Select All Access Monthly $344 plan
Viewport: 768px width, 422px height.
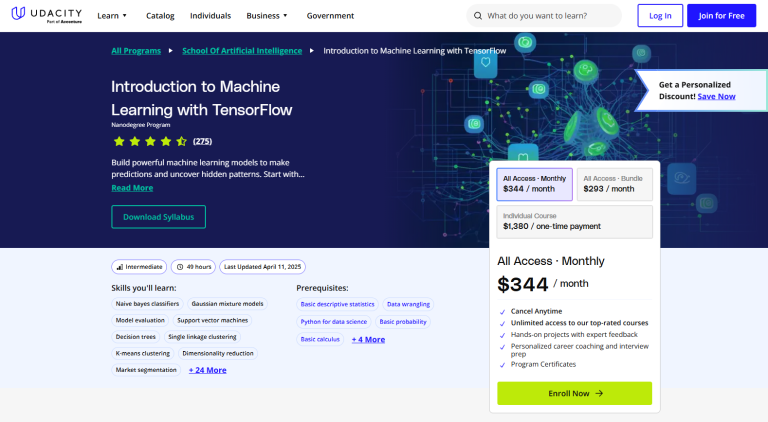534,184
